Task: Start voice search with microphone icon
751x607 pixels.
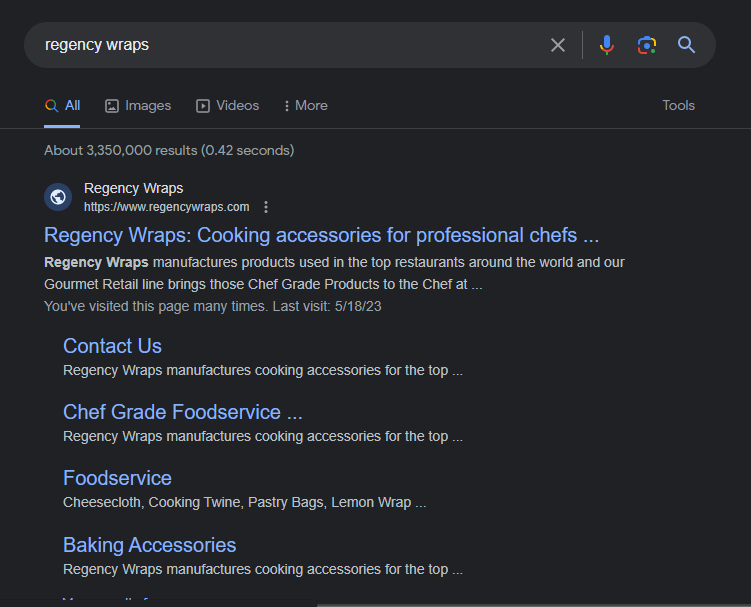Action: pyautogui.click(x=606, y=45)
